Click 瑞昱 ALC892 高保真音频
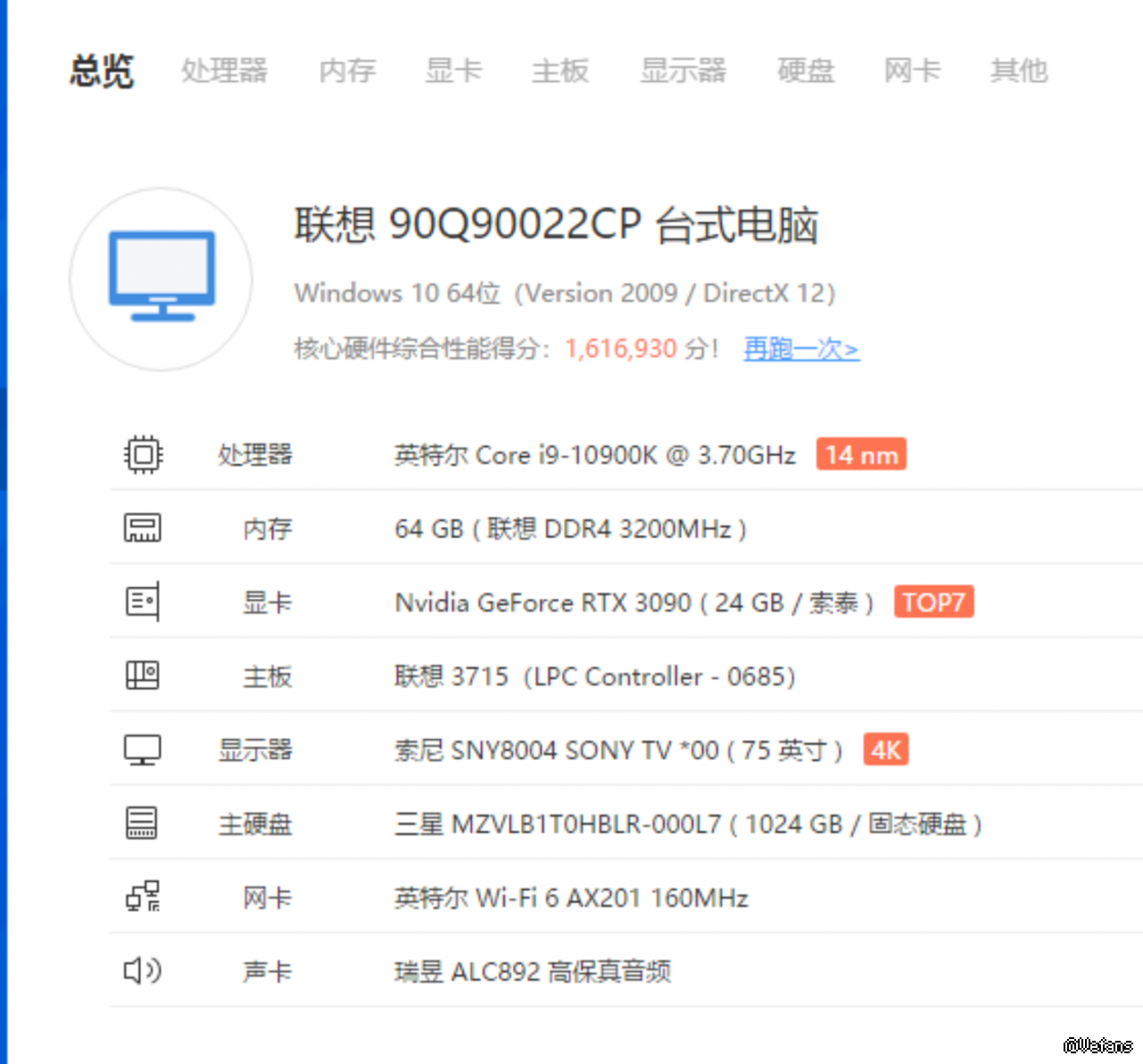 pos(533,971)
